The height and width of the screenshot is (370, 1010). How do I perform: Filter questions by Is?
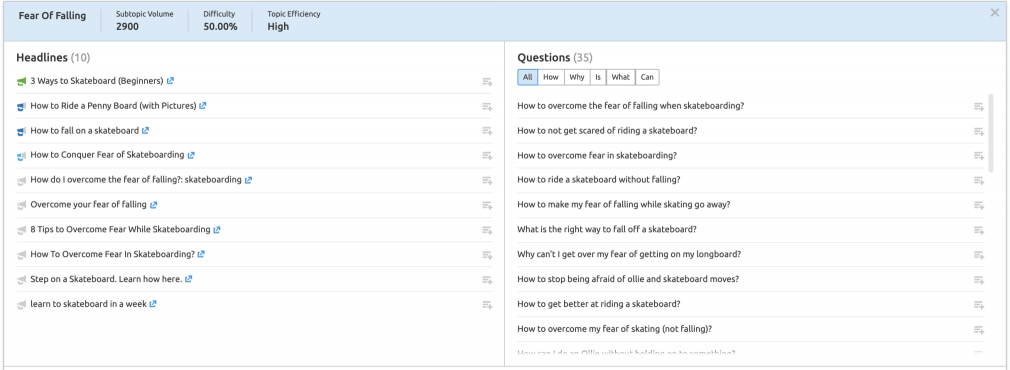598,77
